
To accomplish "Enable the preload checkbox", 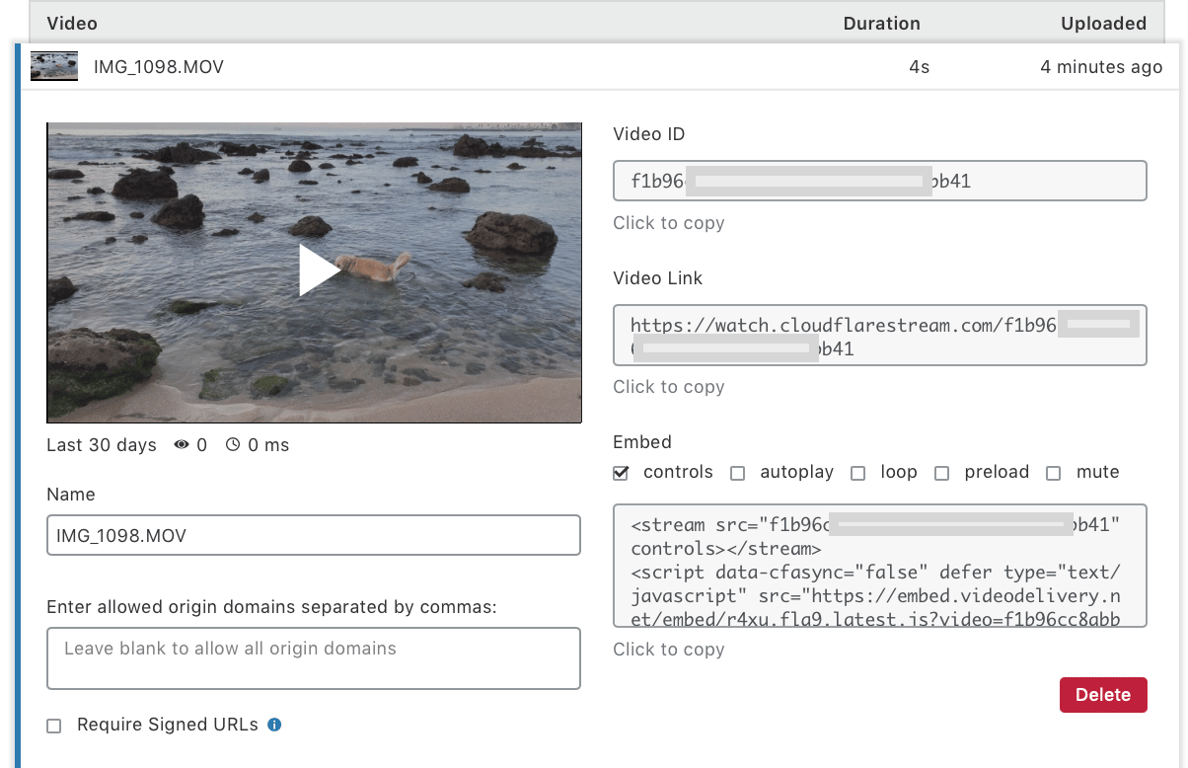I will pos(942,473).
